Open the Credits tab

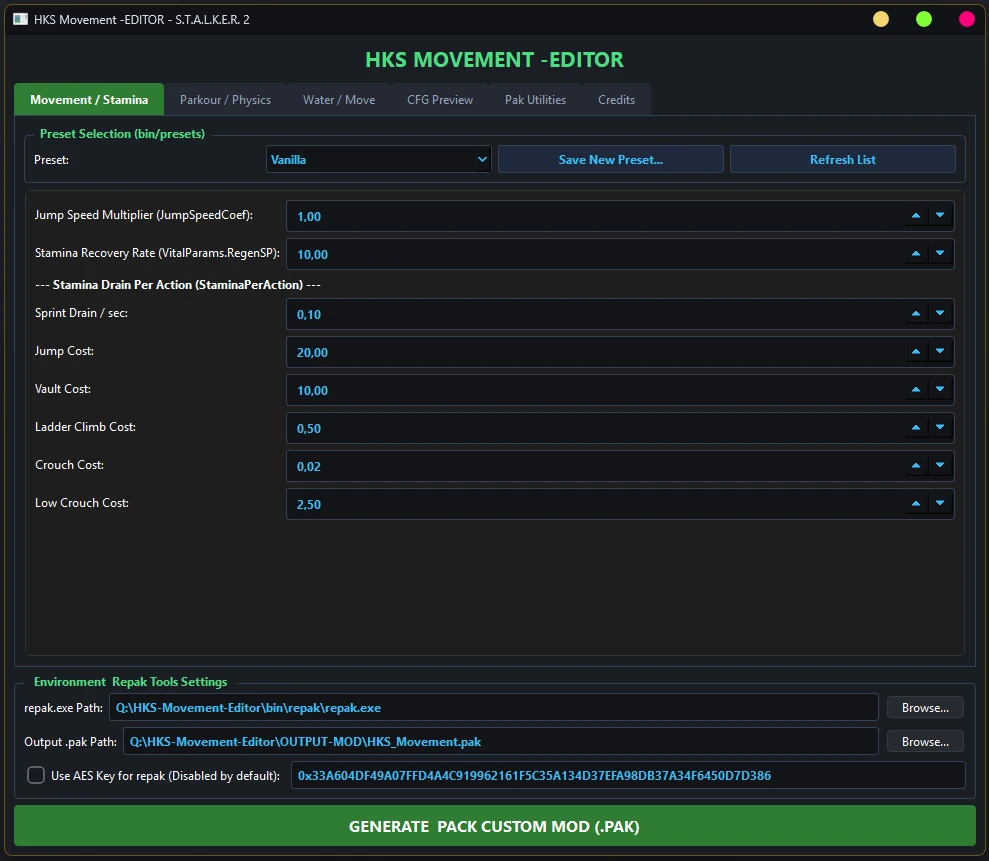point(616,100)
